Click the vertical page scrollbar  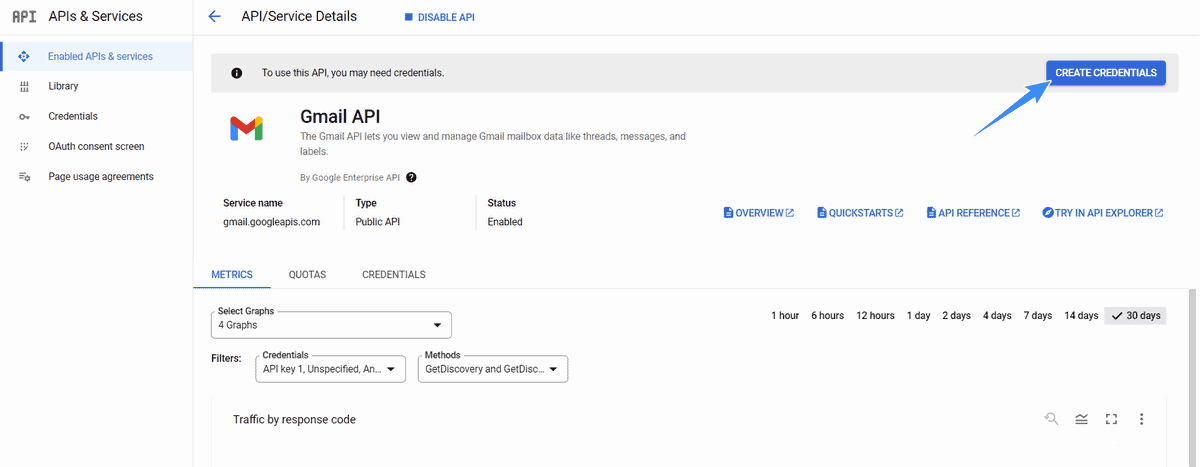[1191, 376]
